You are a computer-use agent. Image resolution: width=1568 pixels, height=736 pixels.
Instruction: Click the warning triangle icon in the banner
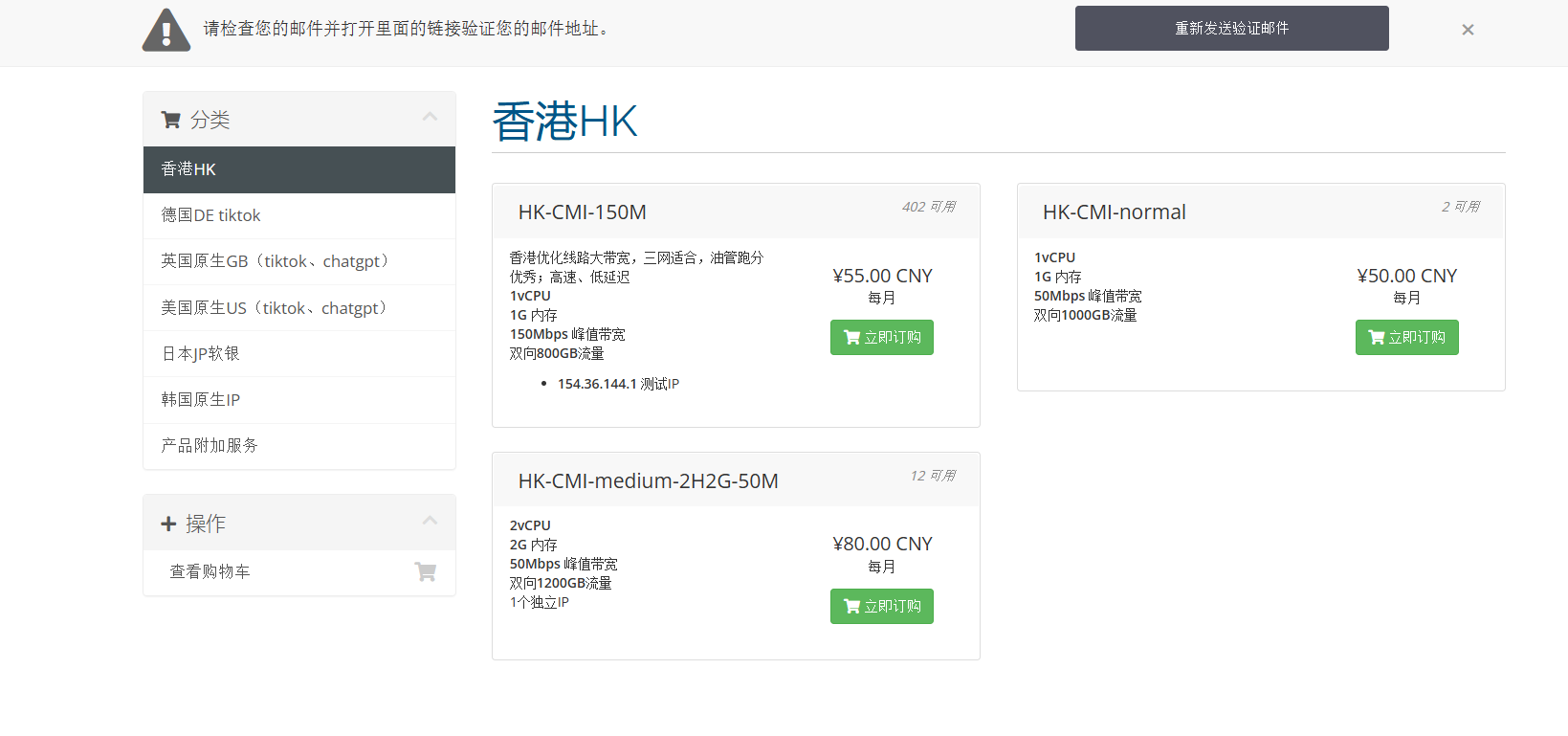pyautogui.click(x=166, y=30)
